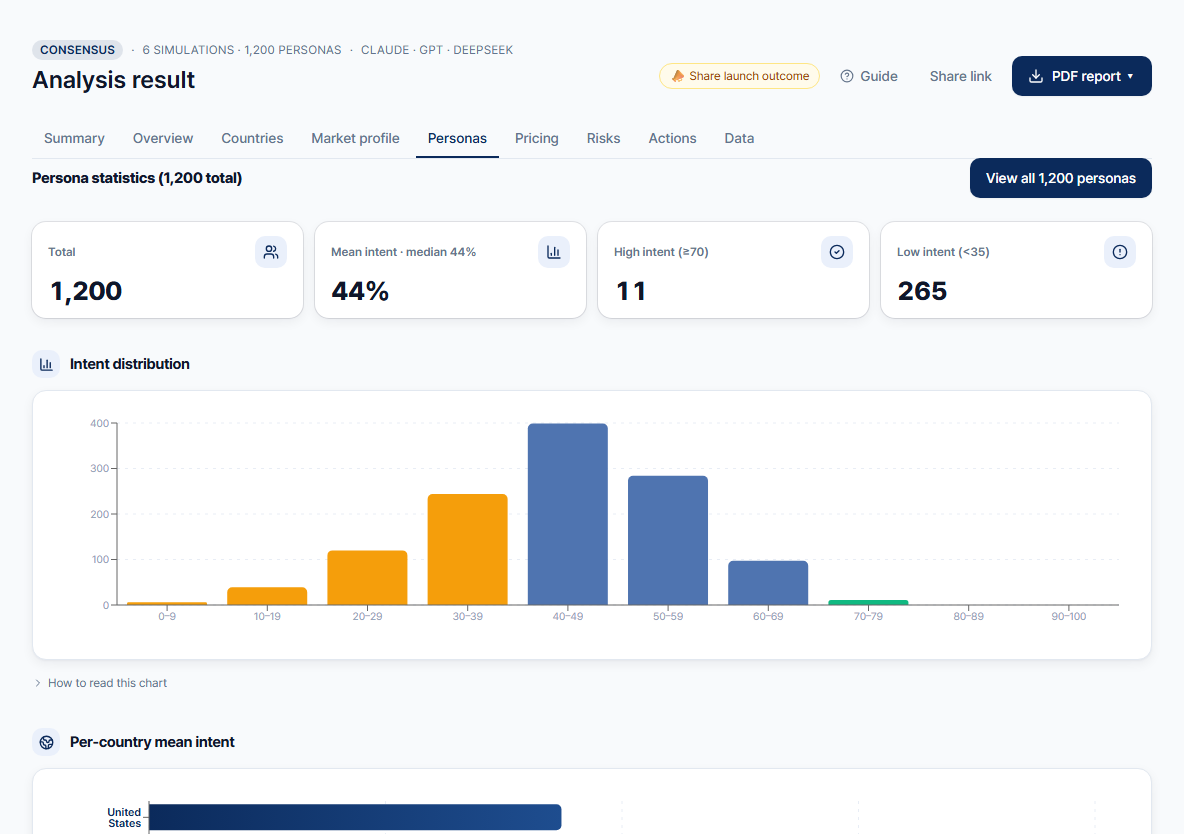This screenshot has height=834, width=1184.
Task: Click the High intent value 11
Action: (631, 291)
